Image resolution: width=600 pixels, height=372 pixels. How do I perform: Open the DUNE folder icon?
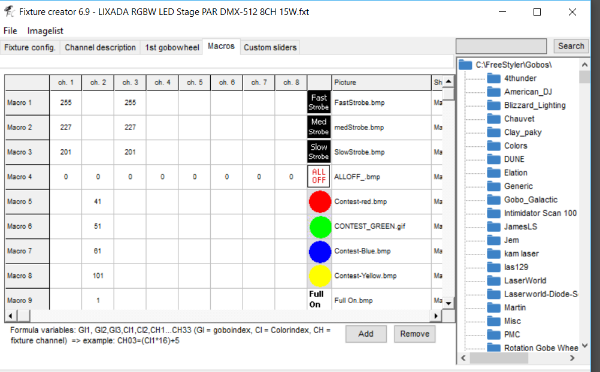pos(494,159)
